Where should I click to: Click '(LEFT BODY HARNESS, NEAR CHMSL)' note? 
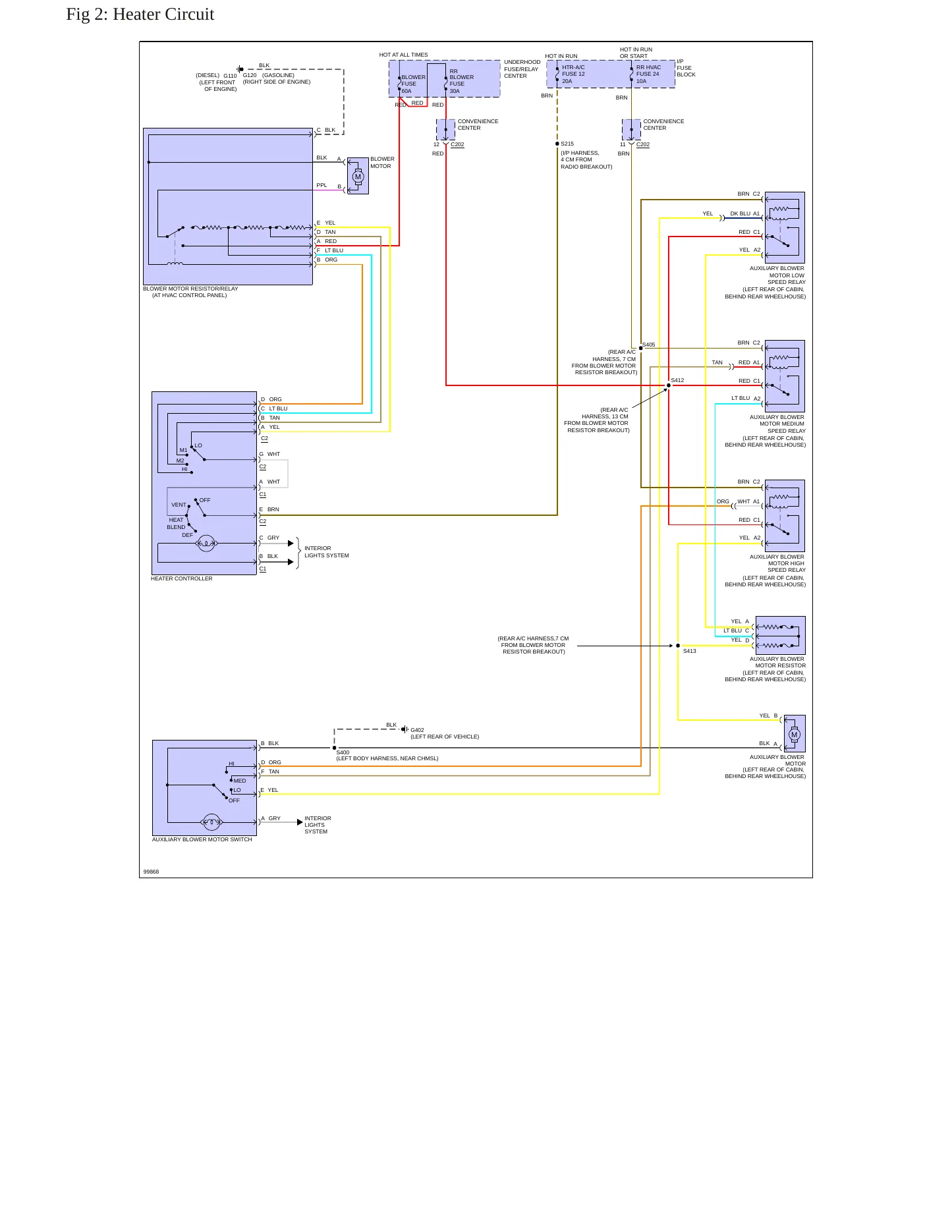387,758
